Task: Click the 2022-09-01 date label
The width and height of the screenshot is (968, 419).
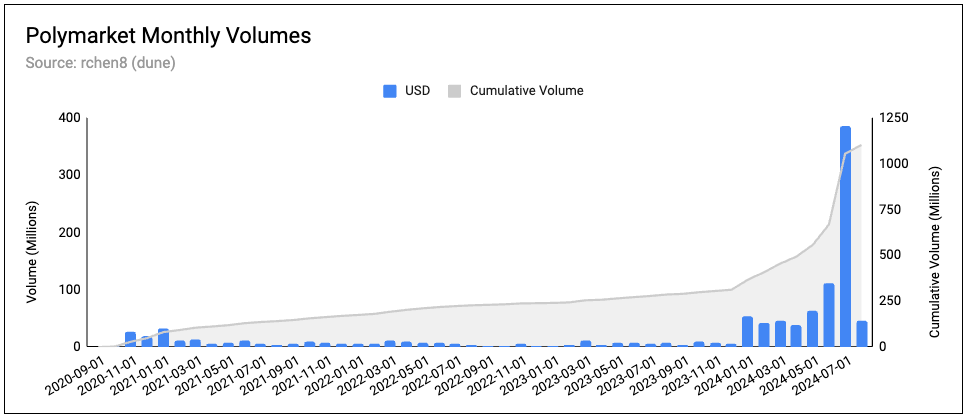Action: [x=464, y=373]
